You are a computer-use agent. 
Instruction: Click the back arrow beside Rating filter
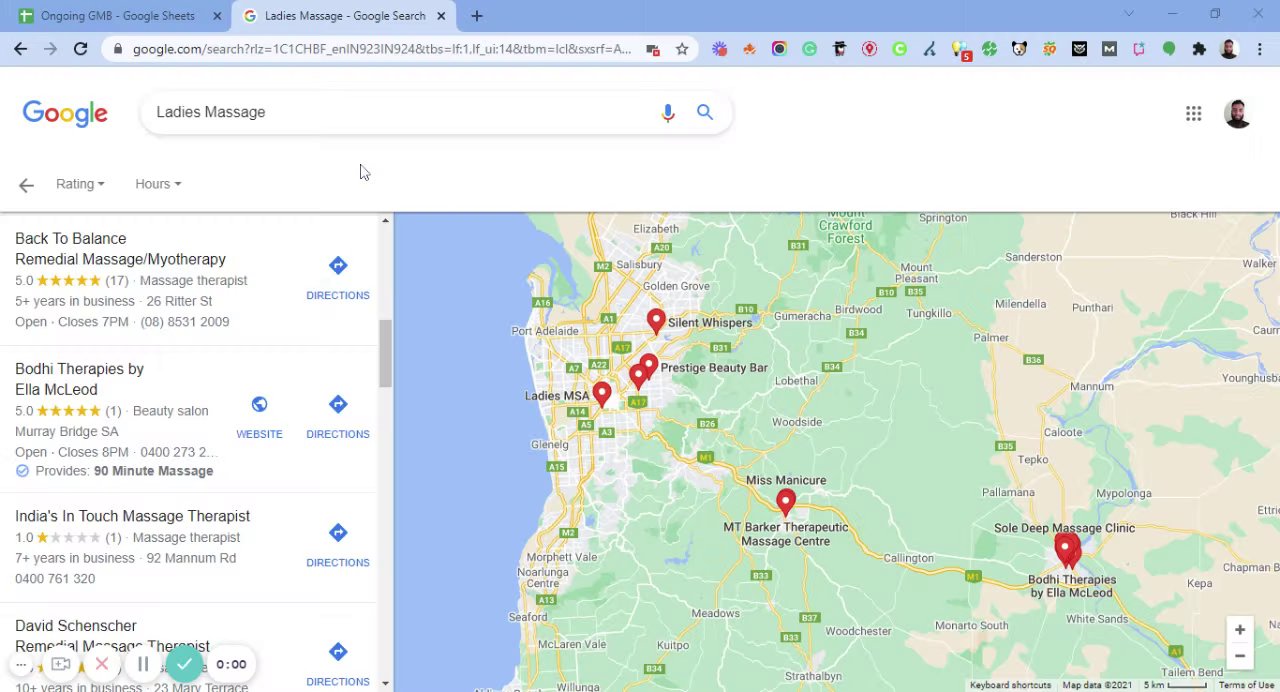click(x=26, y=185)
